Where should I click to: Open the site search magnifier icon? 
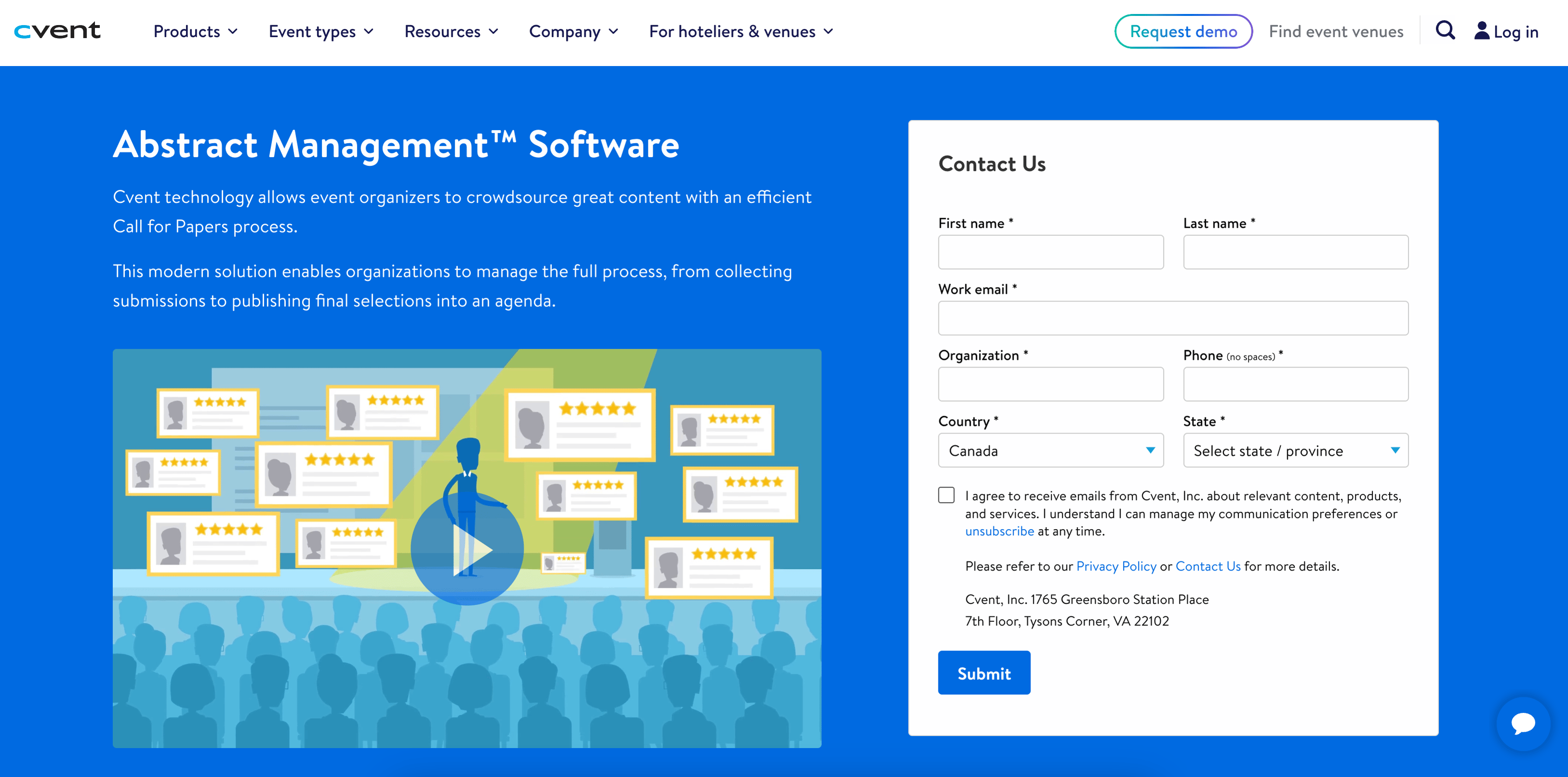pos(1445,30)
